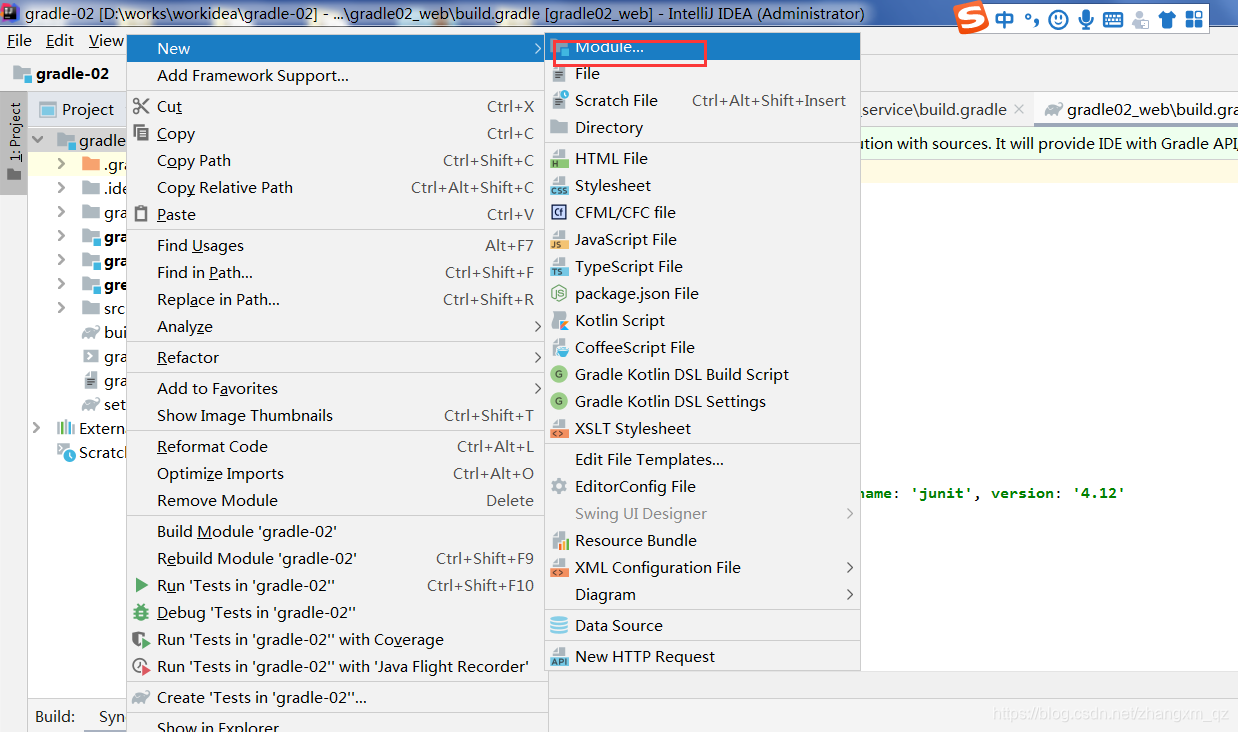Image resolution: width=1238 pixels, height=732 pixels.
Task: Click the package.json File icon
Action: tap(559, 294)
